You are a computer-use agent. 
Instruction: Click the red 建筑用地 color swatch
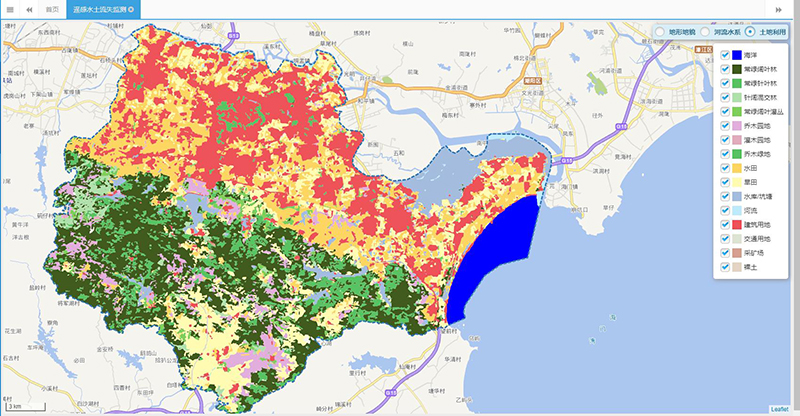(738, 226)
